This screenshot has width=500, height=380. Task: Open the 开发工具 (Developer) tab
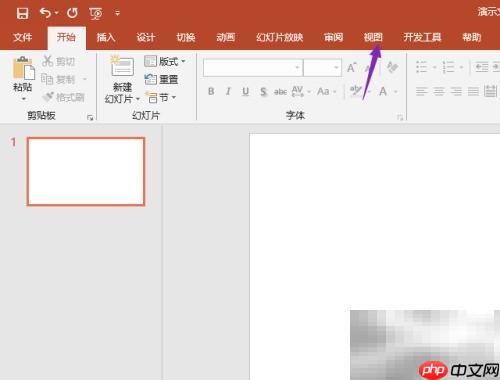tap(422, 37)
